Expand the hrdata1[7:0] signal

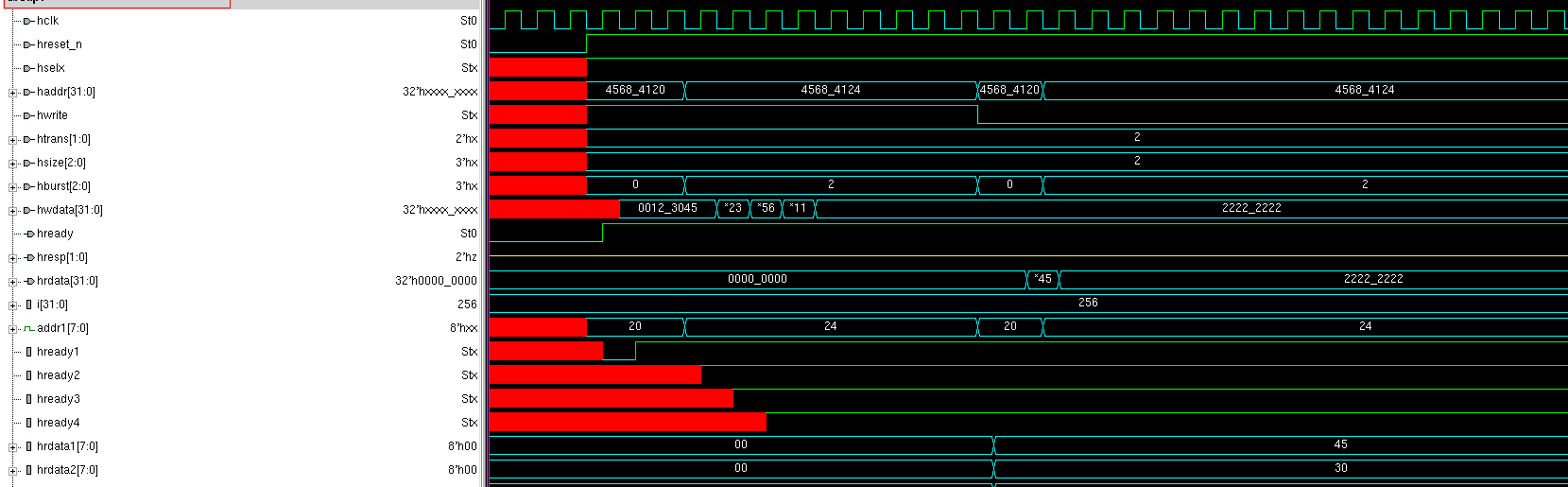pyautogui.click(x=12, y=446)
